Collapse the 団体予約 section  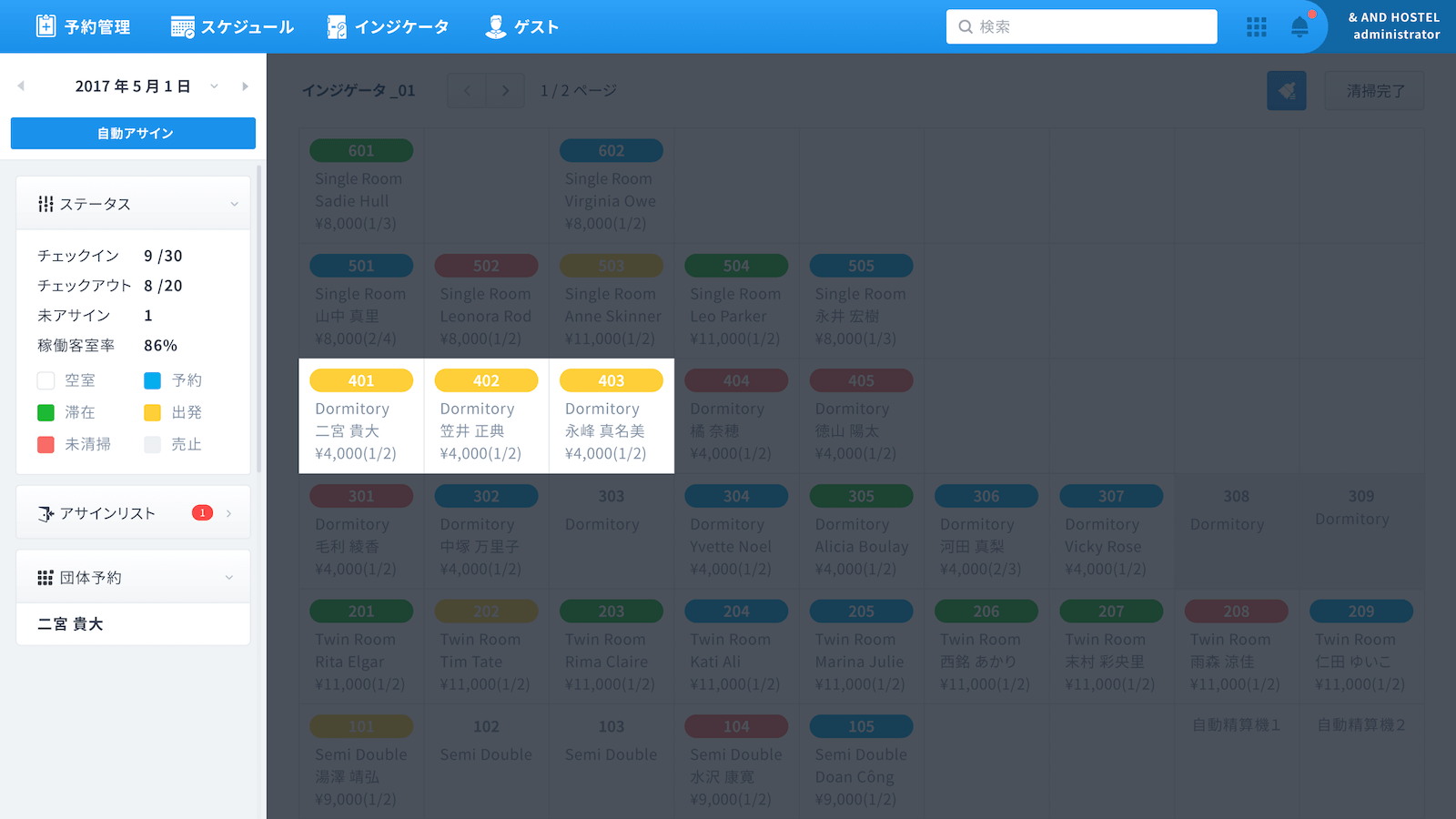(229, 578)
